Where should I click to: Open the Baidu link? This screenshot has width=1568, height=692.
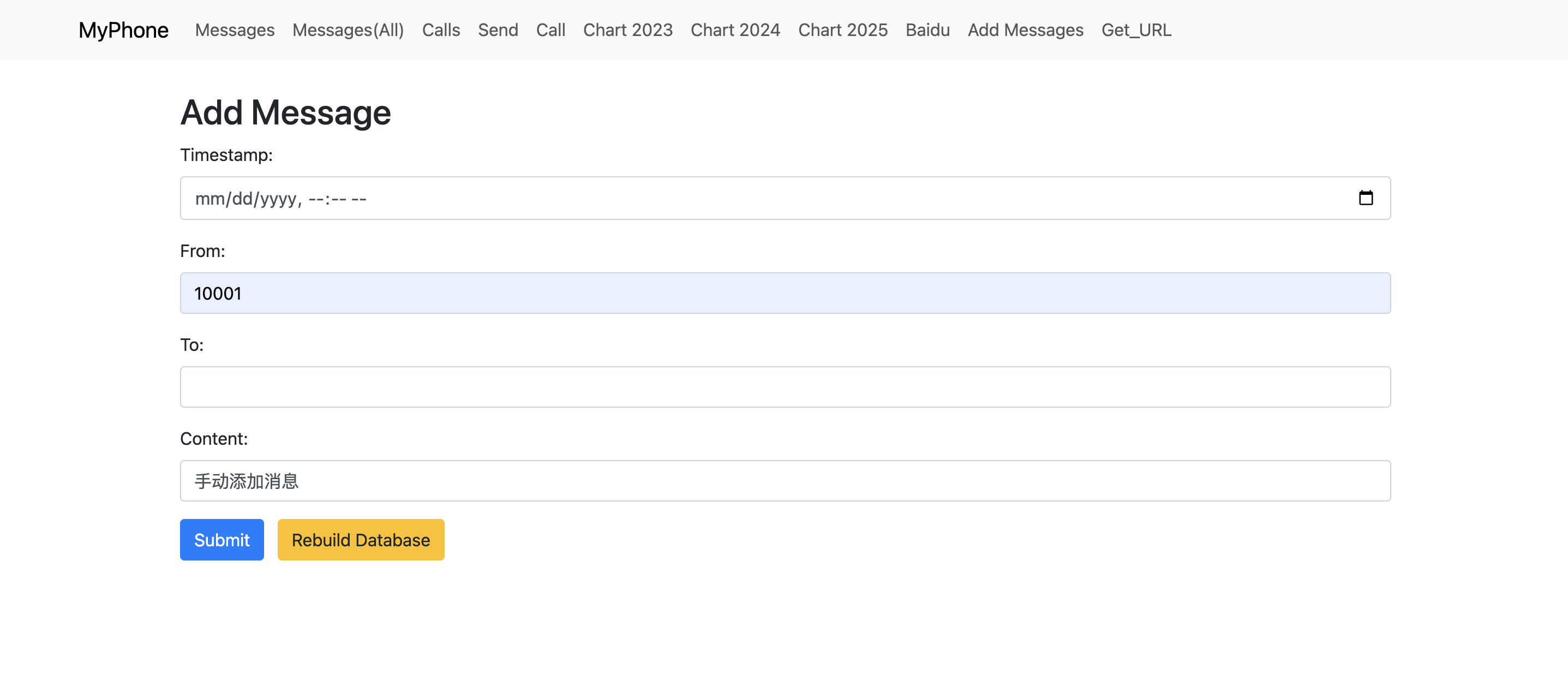(927, 30)
